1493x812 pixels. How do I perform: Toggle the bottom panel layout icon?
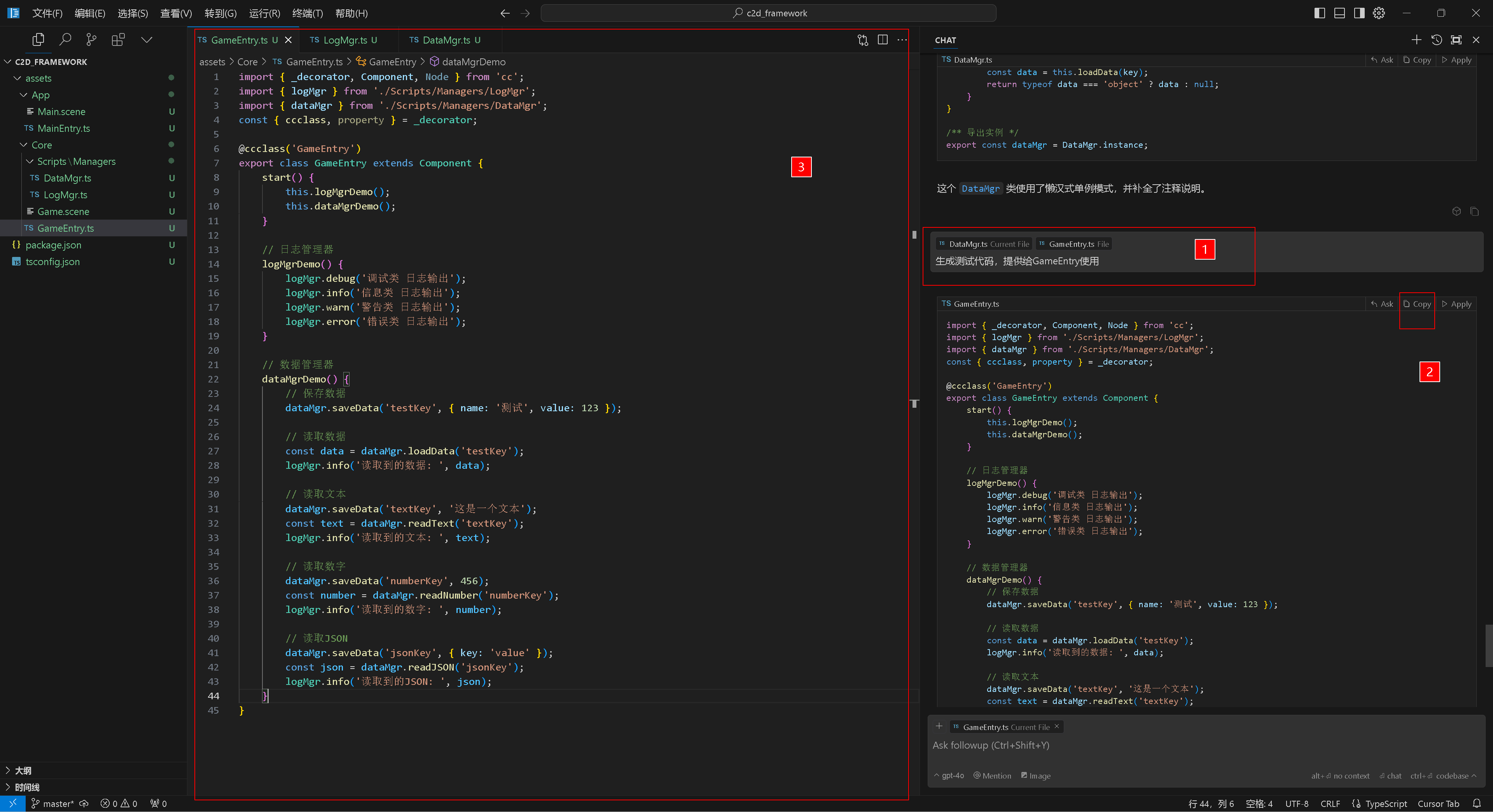1339,13
